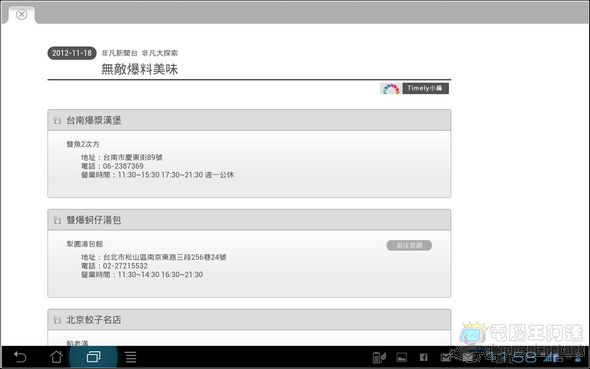Tap the icon beside 台南爆漿漢堡

[x=57, y=121]
